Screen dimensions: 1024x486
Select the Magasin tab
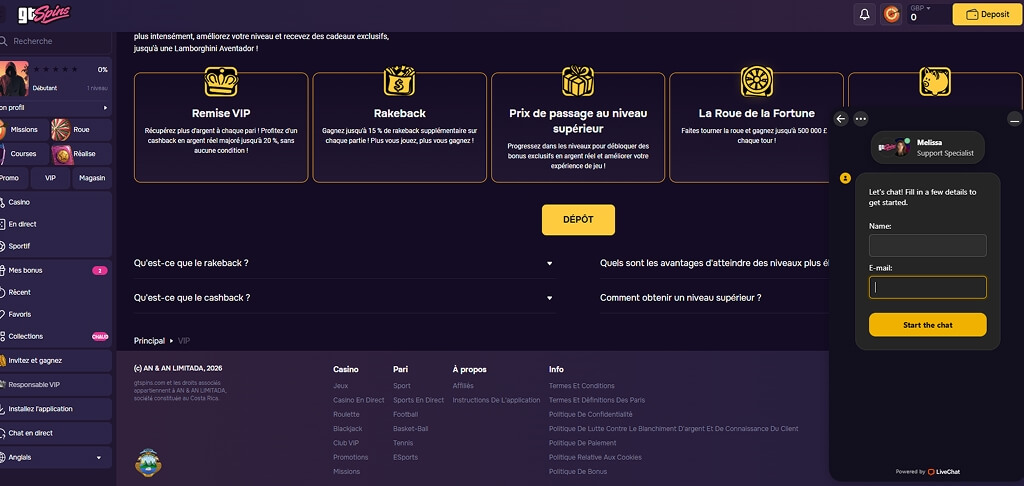[x=92, y=178]
